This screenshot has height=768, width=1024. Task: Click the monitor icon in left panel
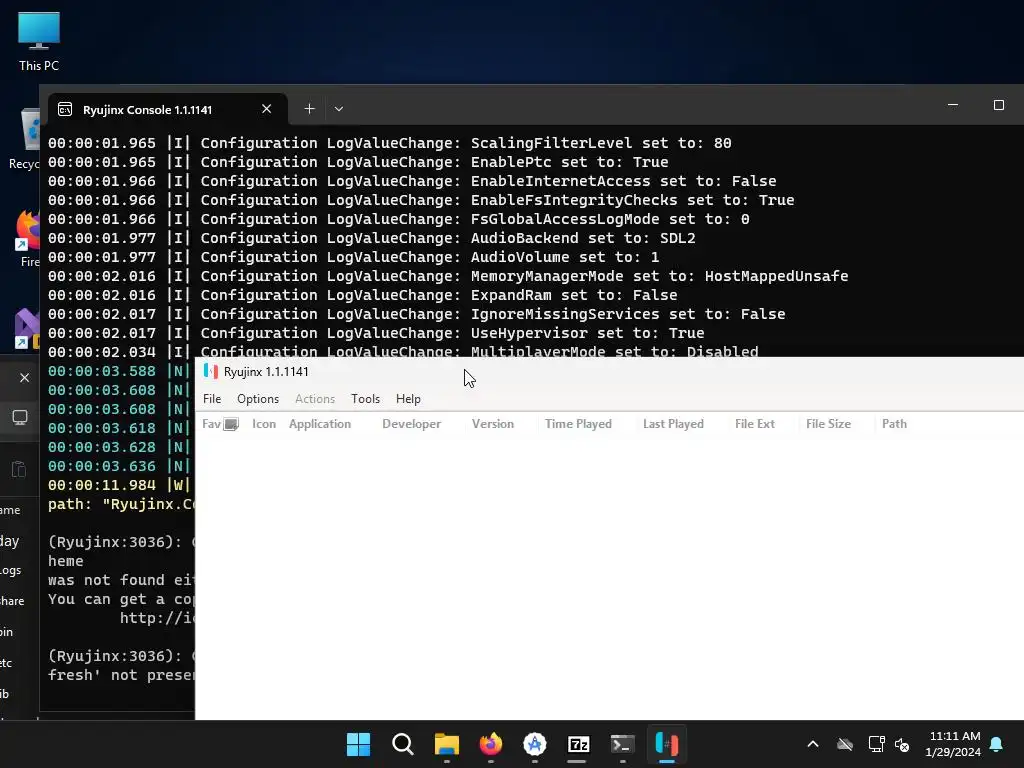20,417
